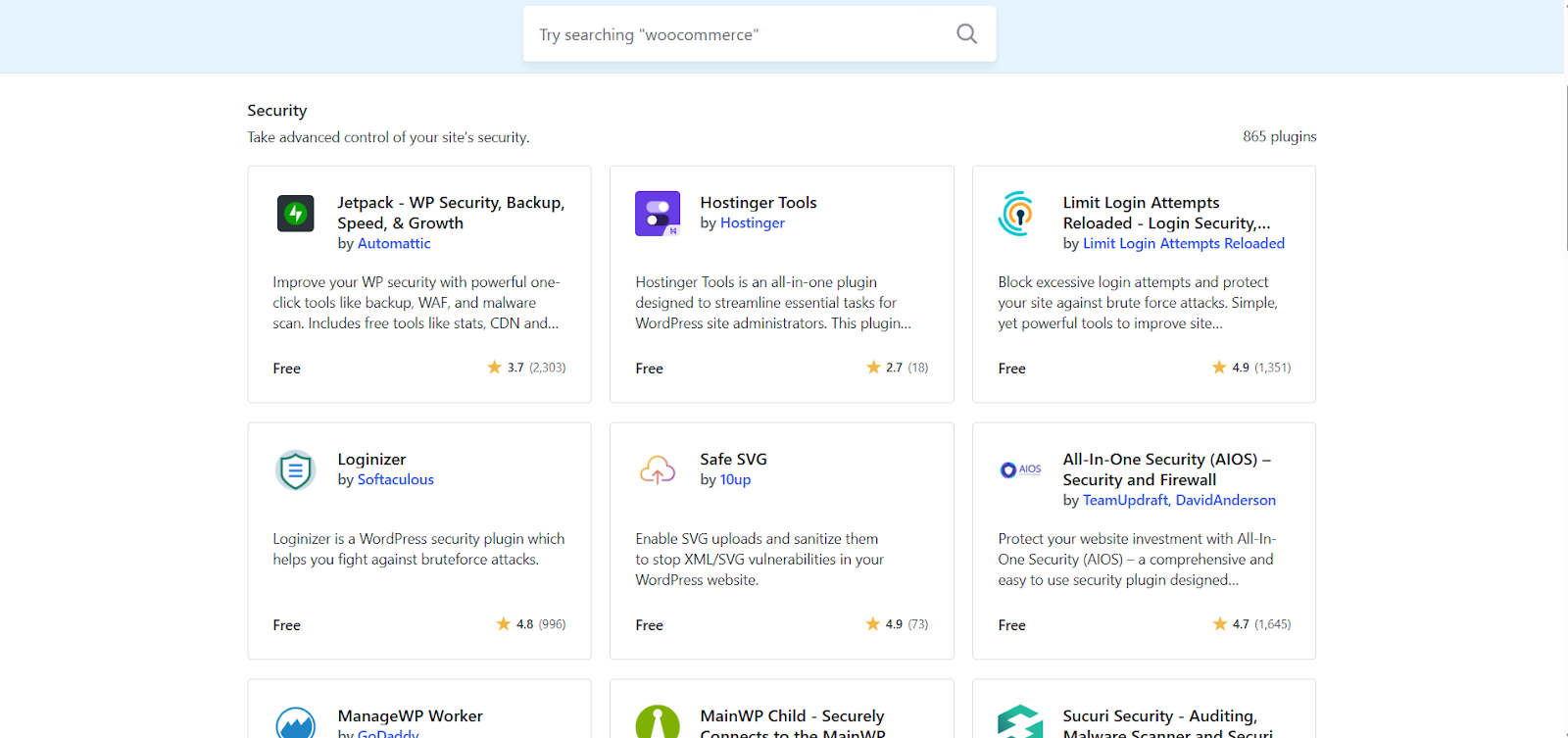Click the AIOS 4.7 star rating
Screen dimensions: 1568x738
pos(1251,624)
